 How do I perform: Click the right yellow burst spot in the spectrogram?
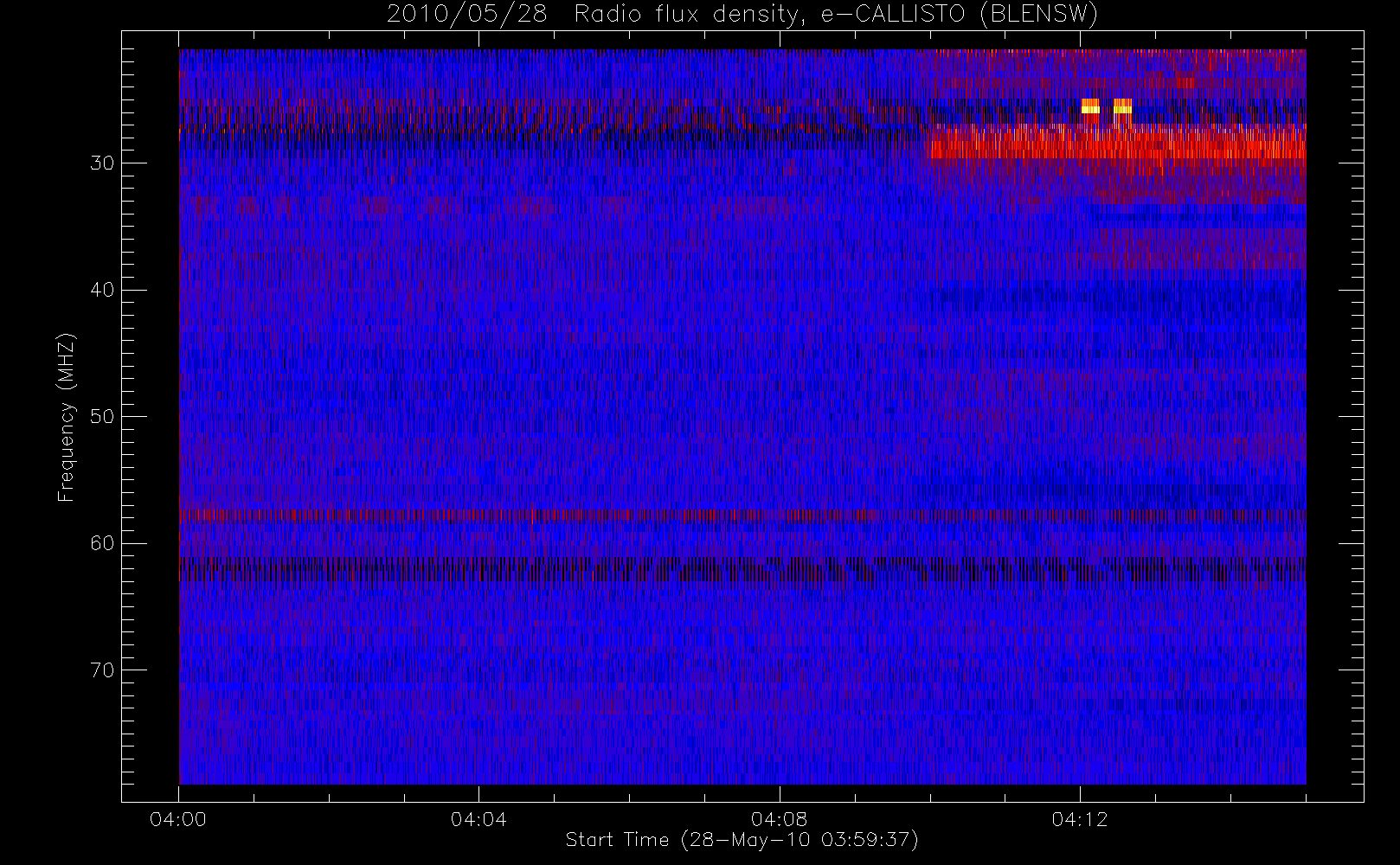pyautogui.click(x=1122, y=107)
